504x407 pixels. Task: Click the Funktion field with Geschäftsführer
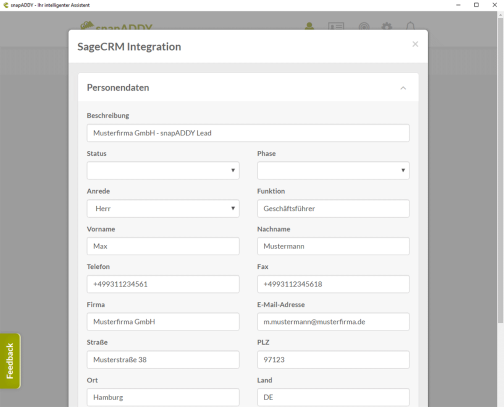333,209
